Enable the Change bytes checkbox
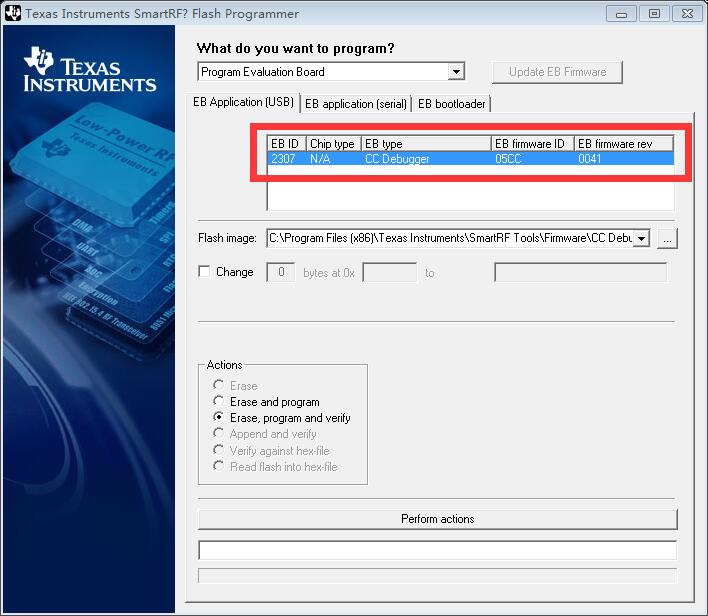The width and height of the screenshot is (708, 616). click(x=204, y=271)
